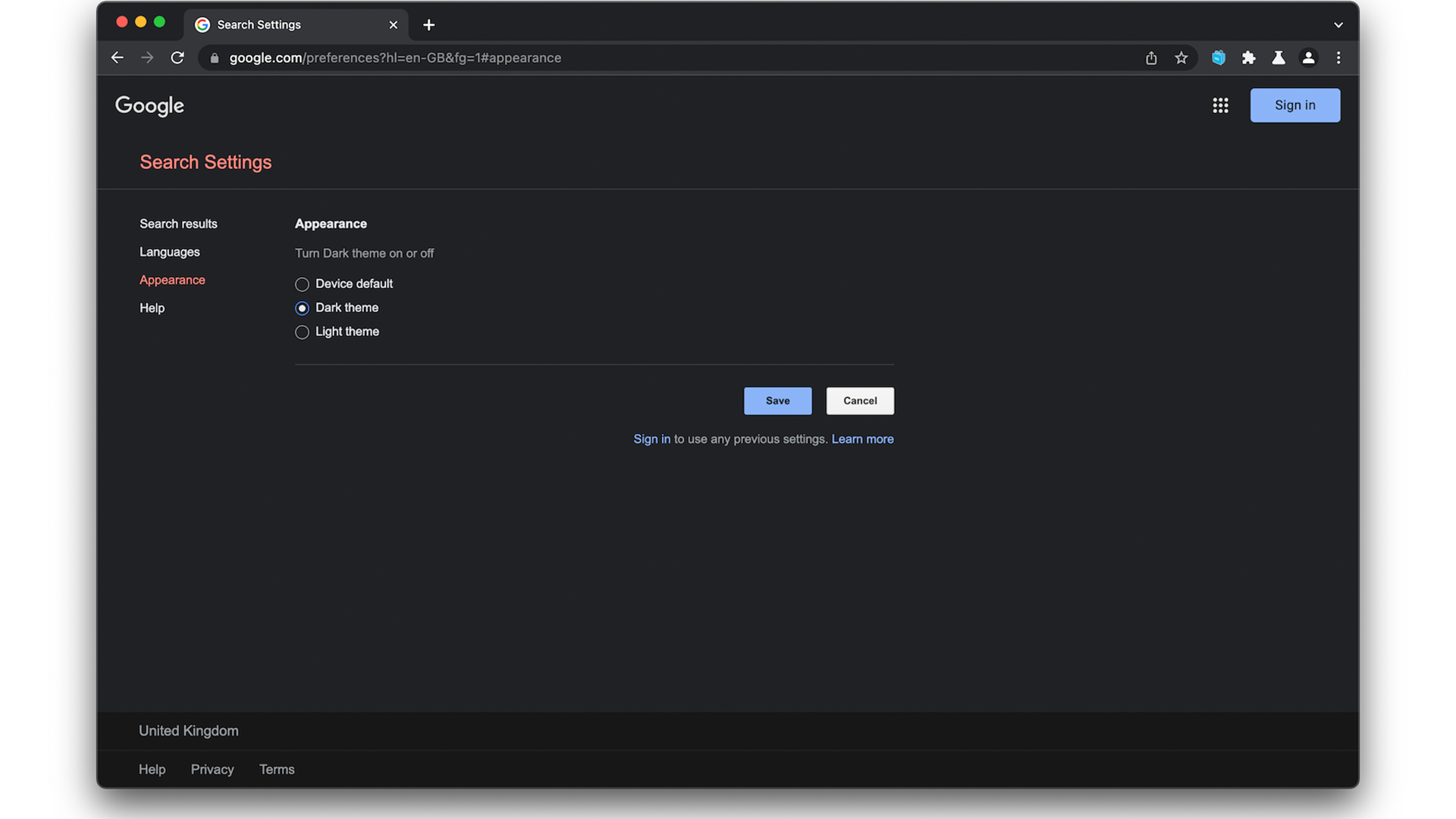Viewport: 1456px width, 819px height.
Task: Open the footer Help link
Action: click(x=152, y=769)
